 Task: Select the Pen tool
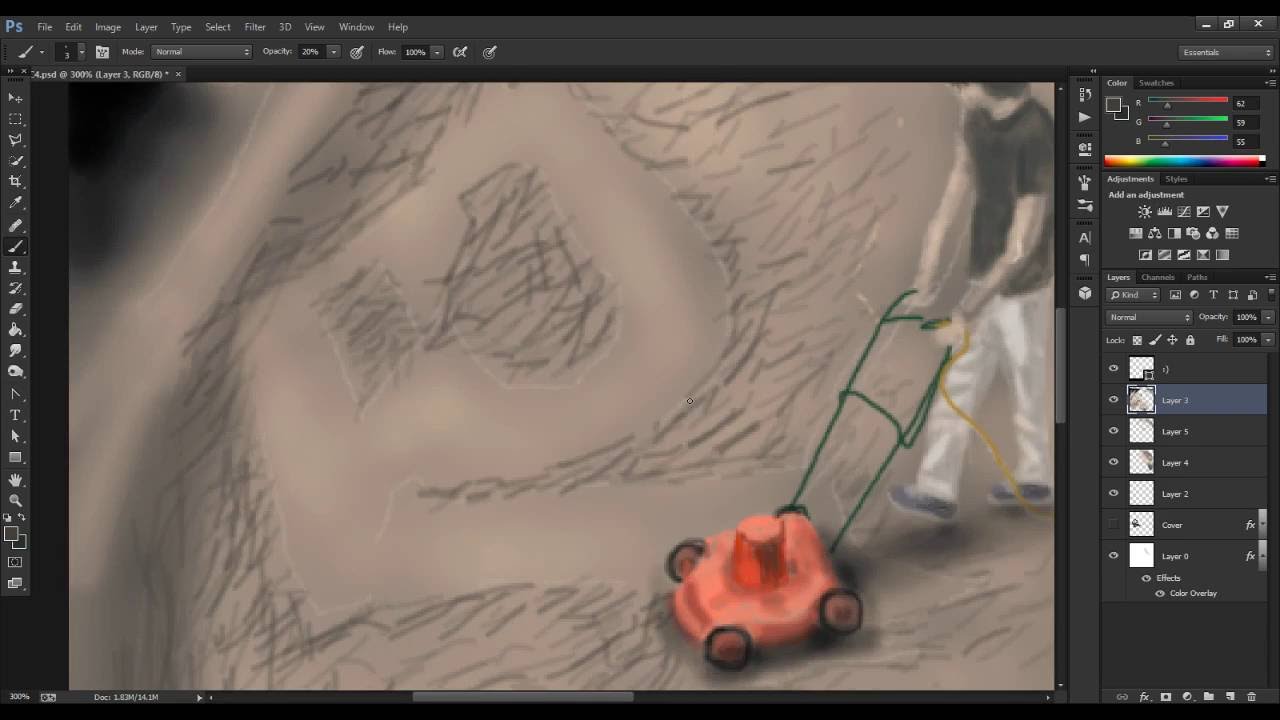[16, 395]
